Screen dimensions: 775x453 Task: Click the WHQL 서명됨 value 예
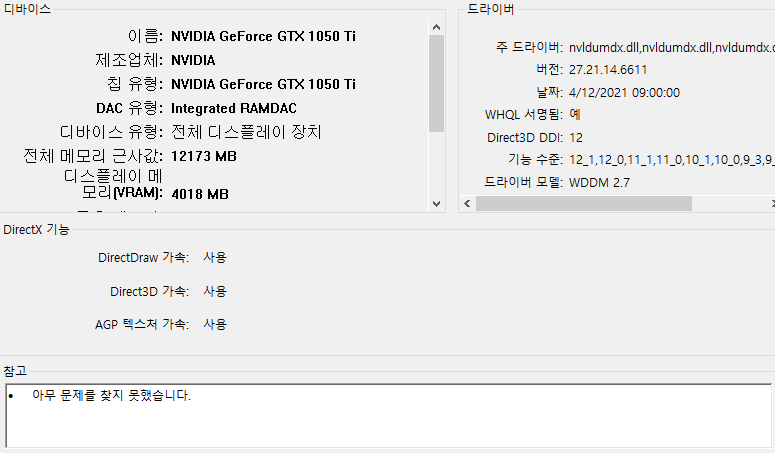[x=575, y=115]
